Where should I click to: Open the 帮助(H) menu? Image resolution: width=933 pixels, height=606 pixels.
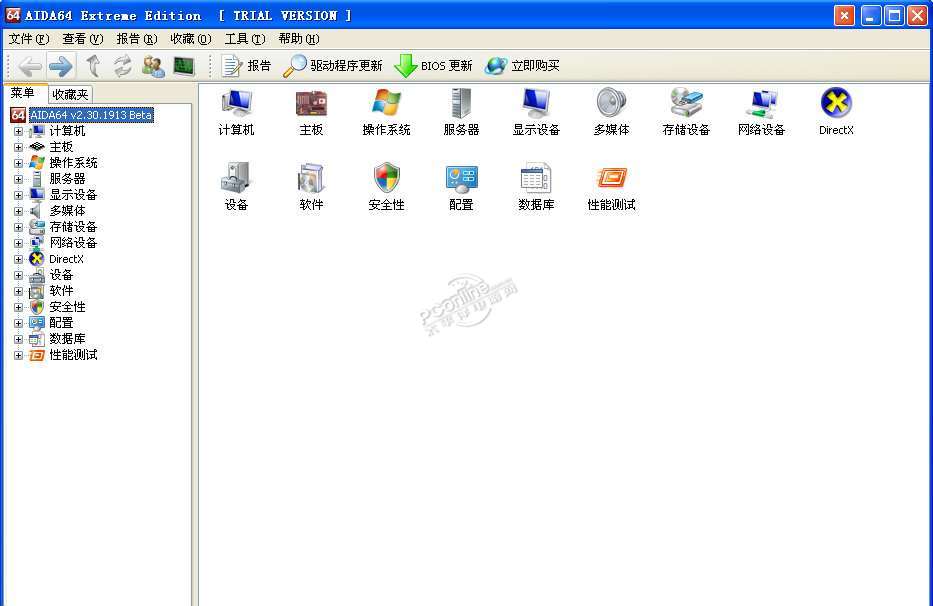point(299,39)
